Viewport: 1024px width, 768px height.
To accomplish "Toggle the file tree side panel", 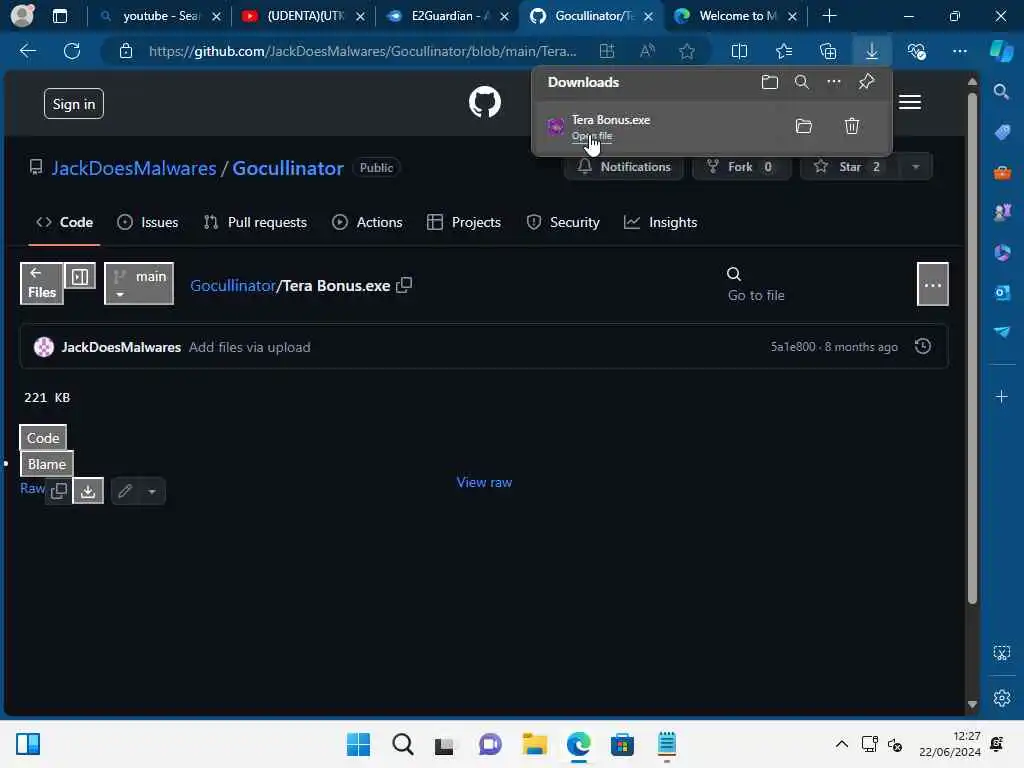I will pyautogui.click(x=80, y=277).
